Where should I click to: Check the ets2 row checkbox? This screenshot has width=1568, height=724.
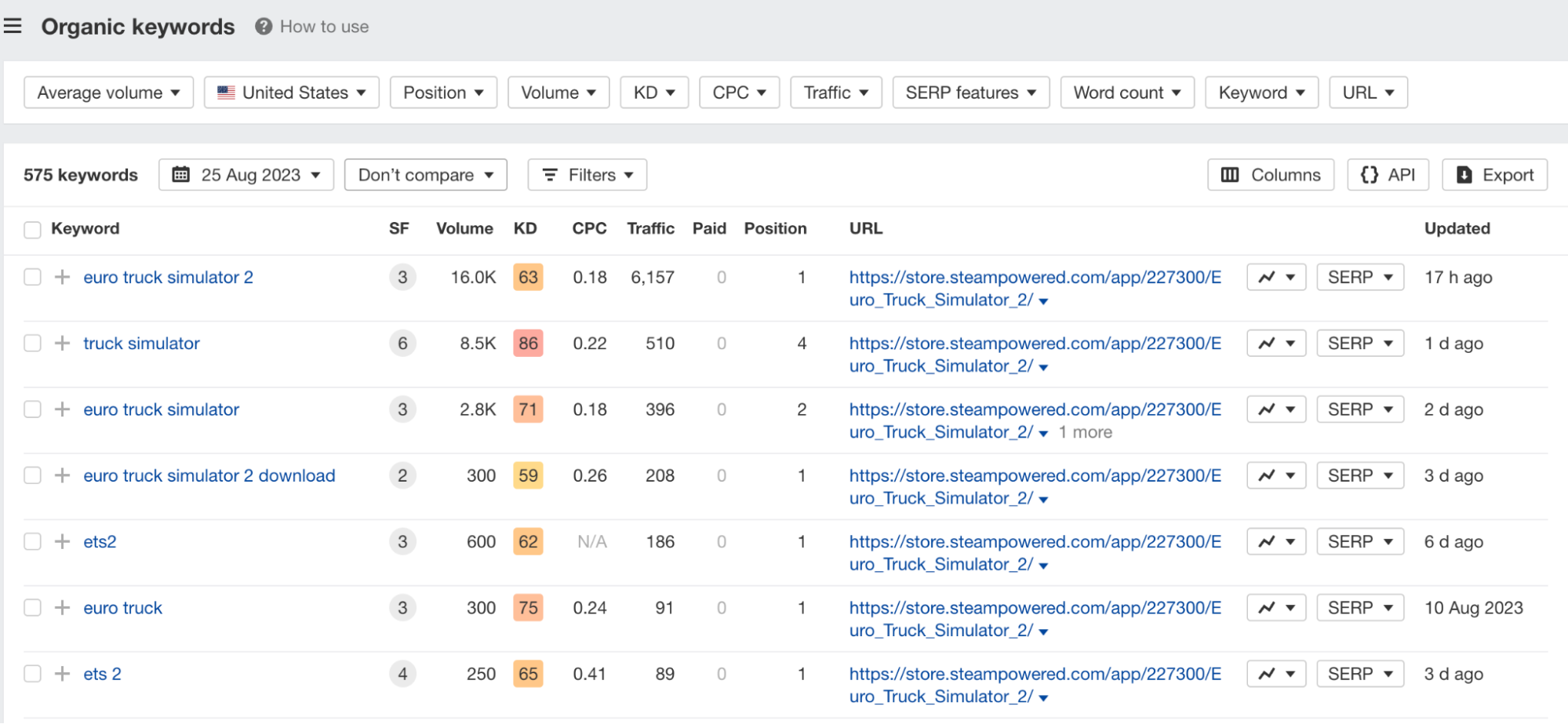[32, 541]
